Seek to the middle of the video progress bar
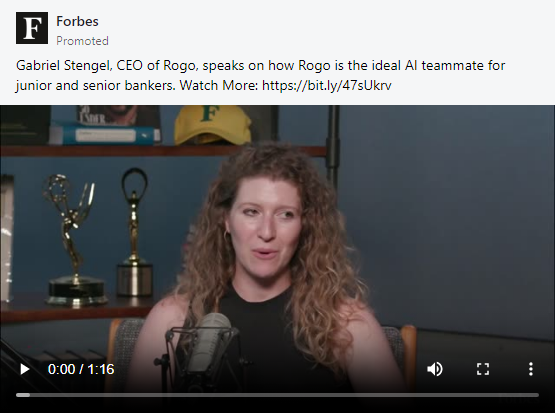This screenshot has width=555, height=413. [278, 395]
